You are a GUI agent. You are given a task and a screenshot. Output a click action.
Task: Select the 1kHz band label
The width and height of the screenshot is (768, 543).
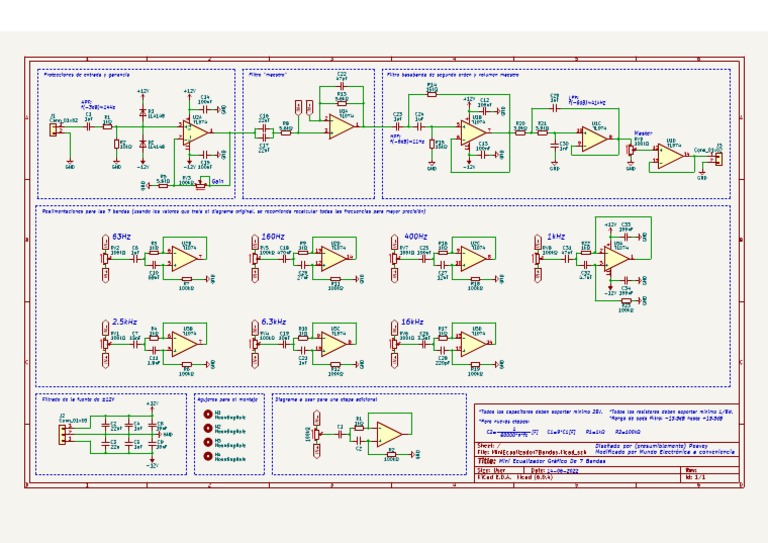(556, 236)
